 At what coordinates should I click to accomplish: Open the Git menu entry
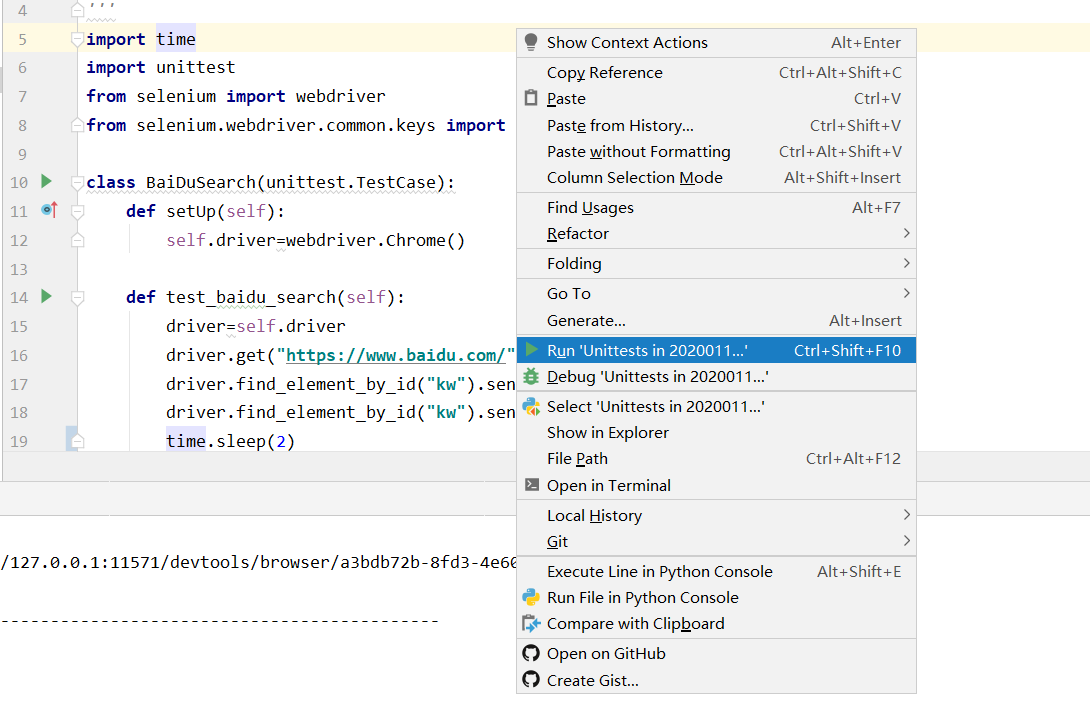point(716,541)
